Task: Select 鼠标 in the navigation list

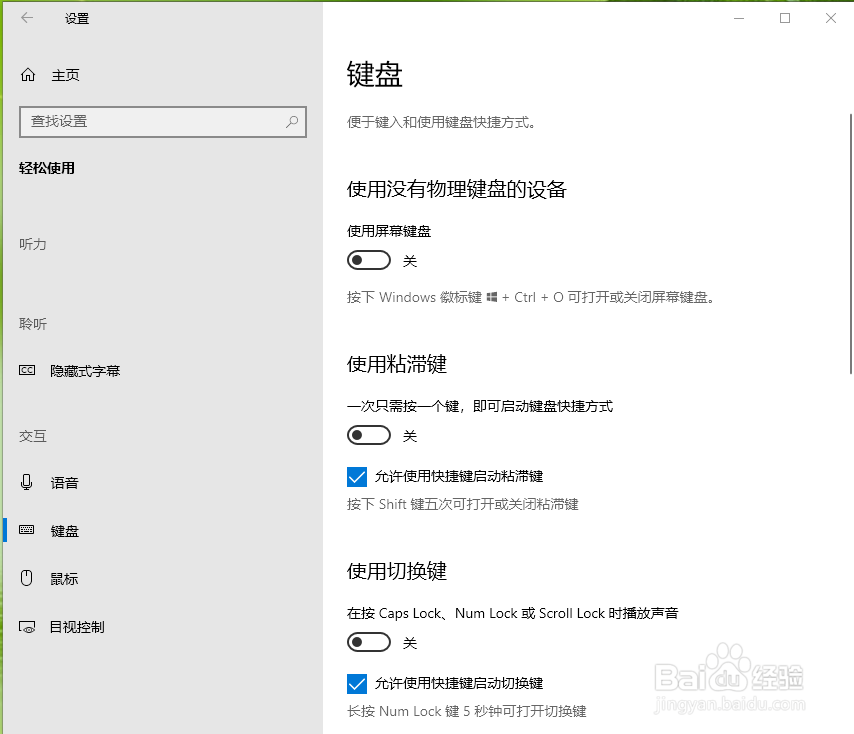Action: tap(65, 578)
